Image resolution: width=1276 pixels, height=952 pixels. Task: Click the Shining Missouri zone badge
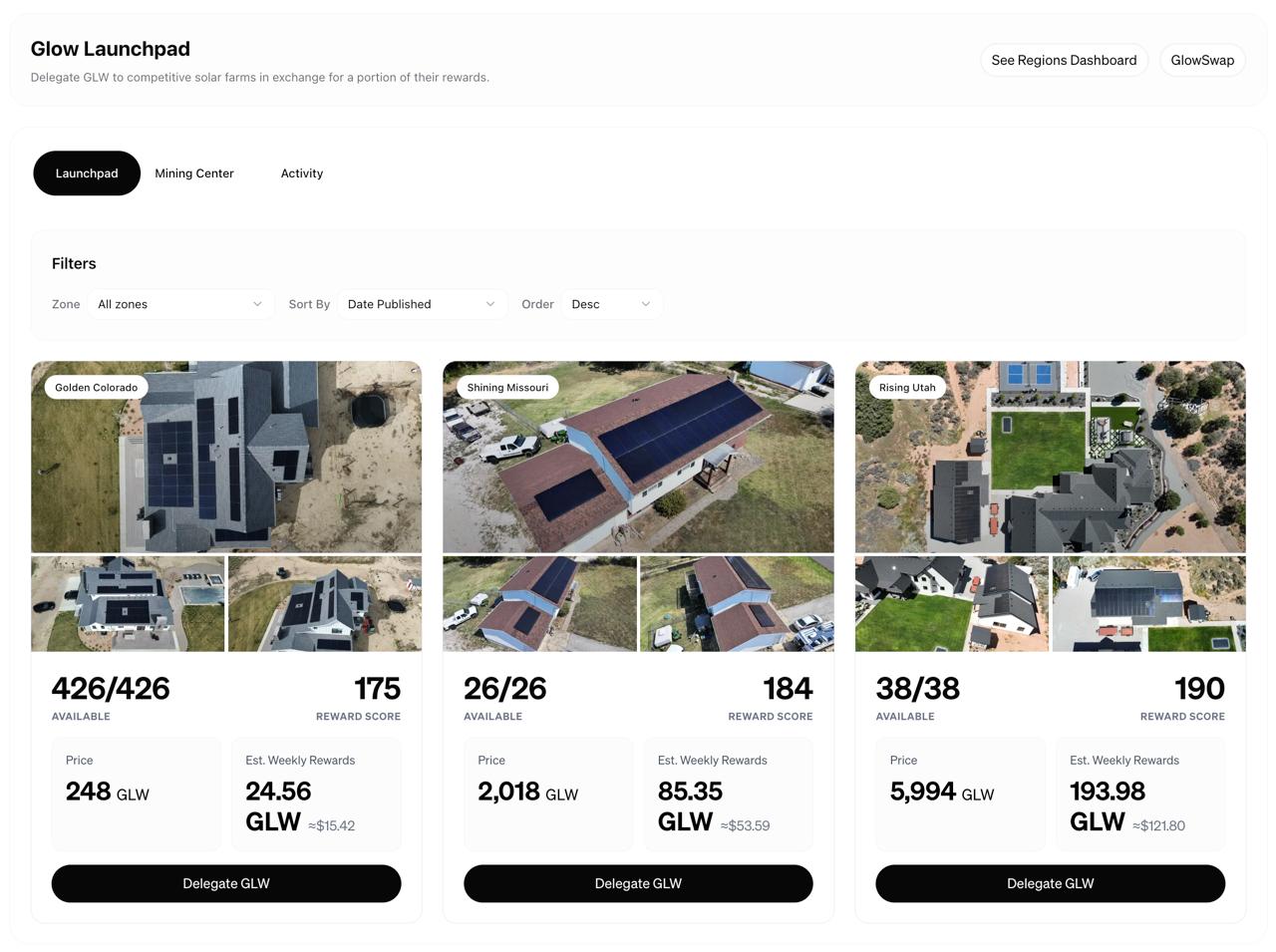pyautogui.click(x=507, y=388)
